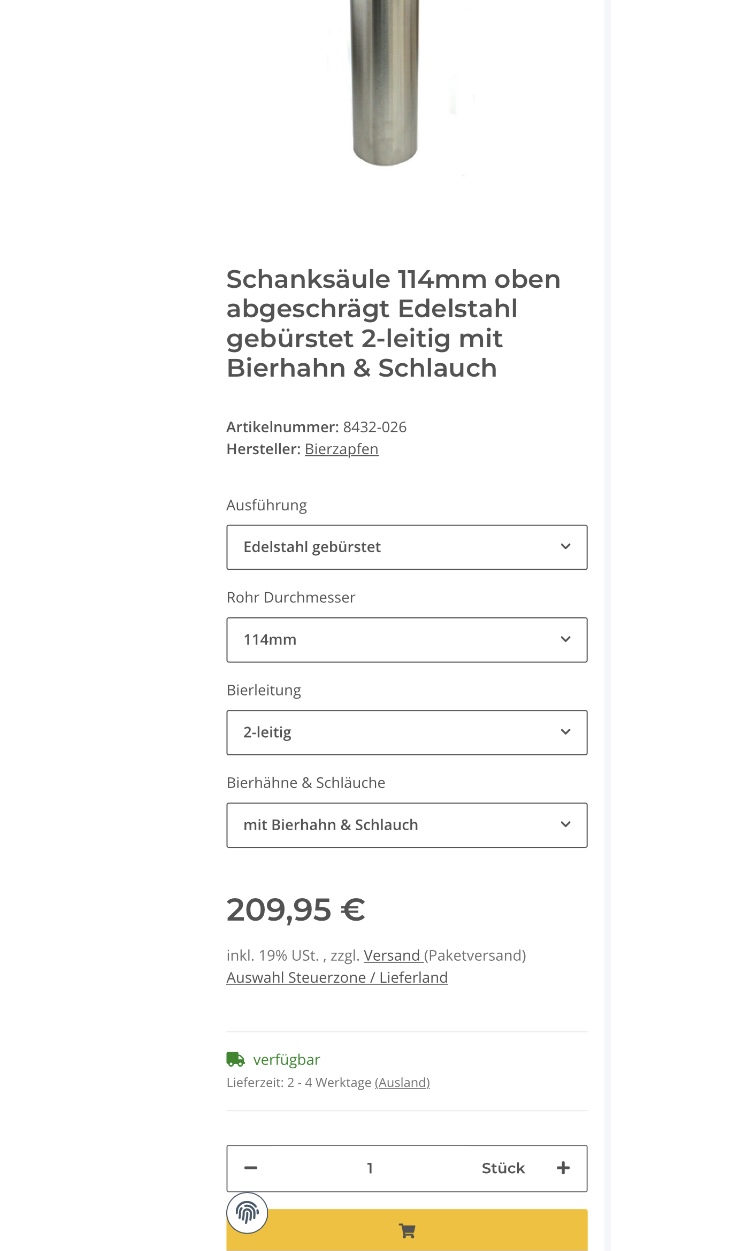Click chevron on mit Bierhahn & Schlauch
This screenshot has height=1251, width=750.
click(565, 825)
